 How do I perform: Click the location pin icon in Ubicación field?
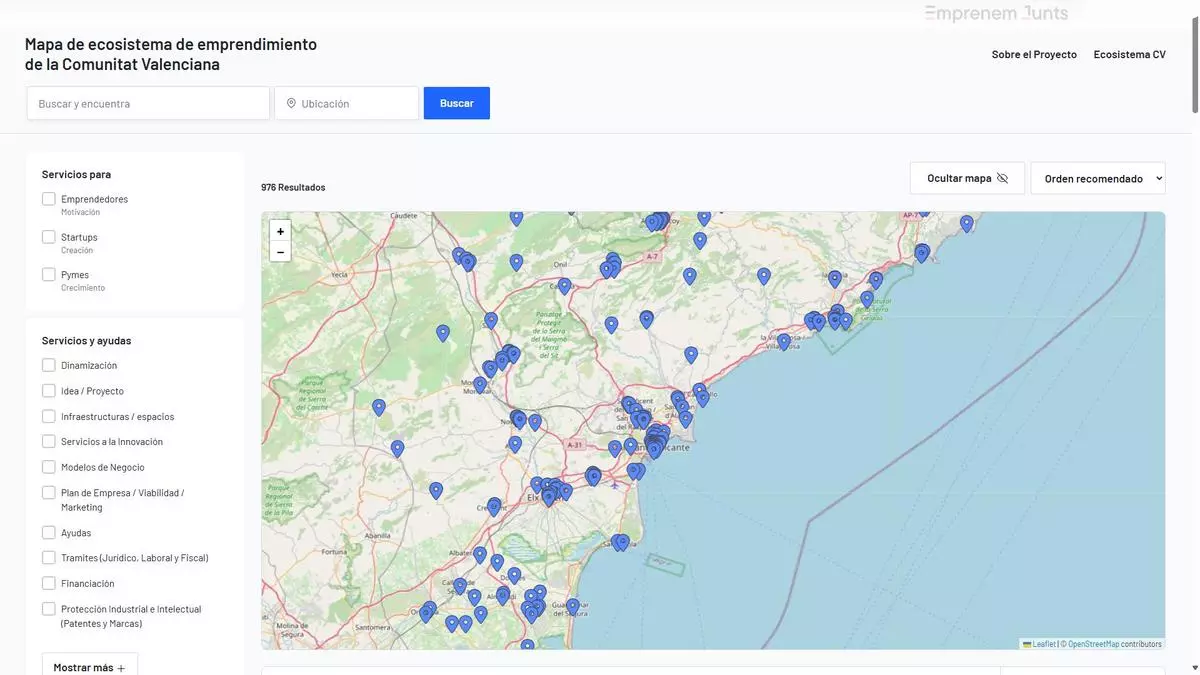(x=291, y=103)
